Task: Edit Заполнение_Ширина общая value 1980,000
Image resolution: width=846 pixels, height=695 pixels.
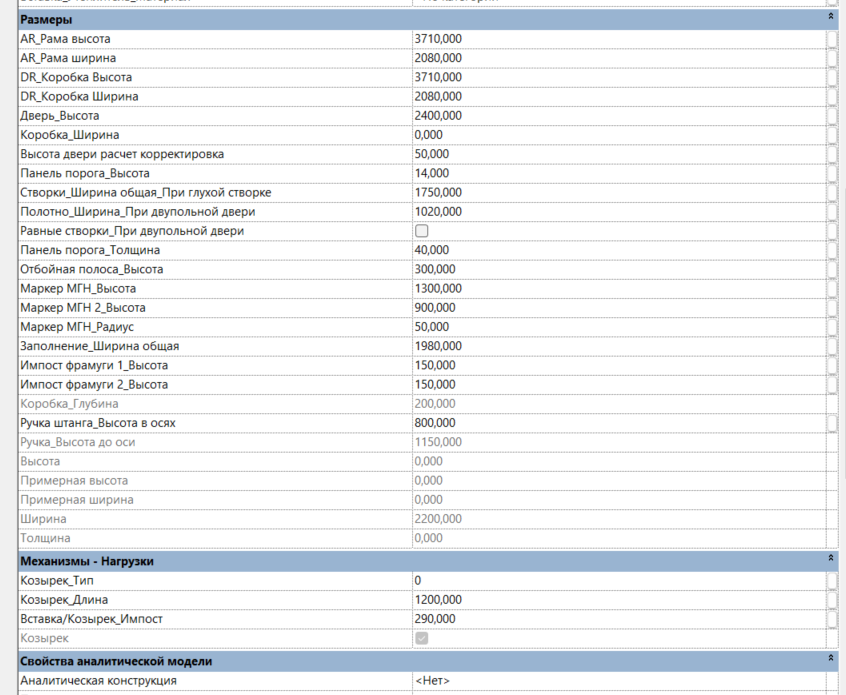Action: pyautogui.click(x=619, y=346)
